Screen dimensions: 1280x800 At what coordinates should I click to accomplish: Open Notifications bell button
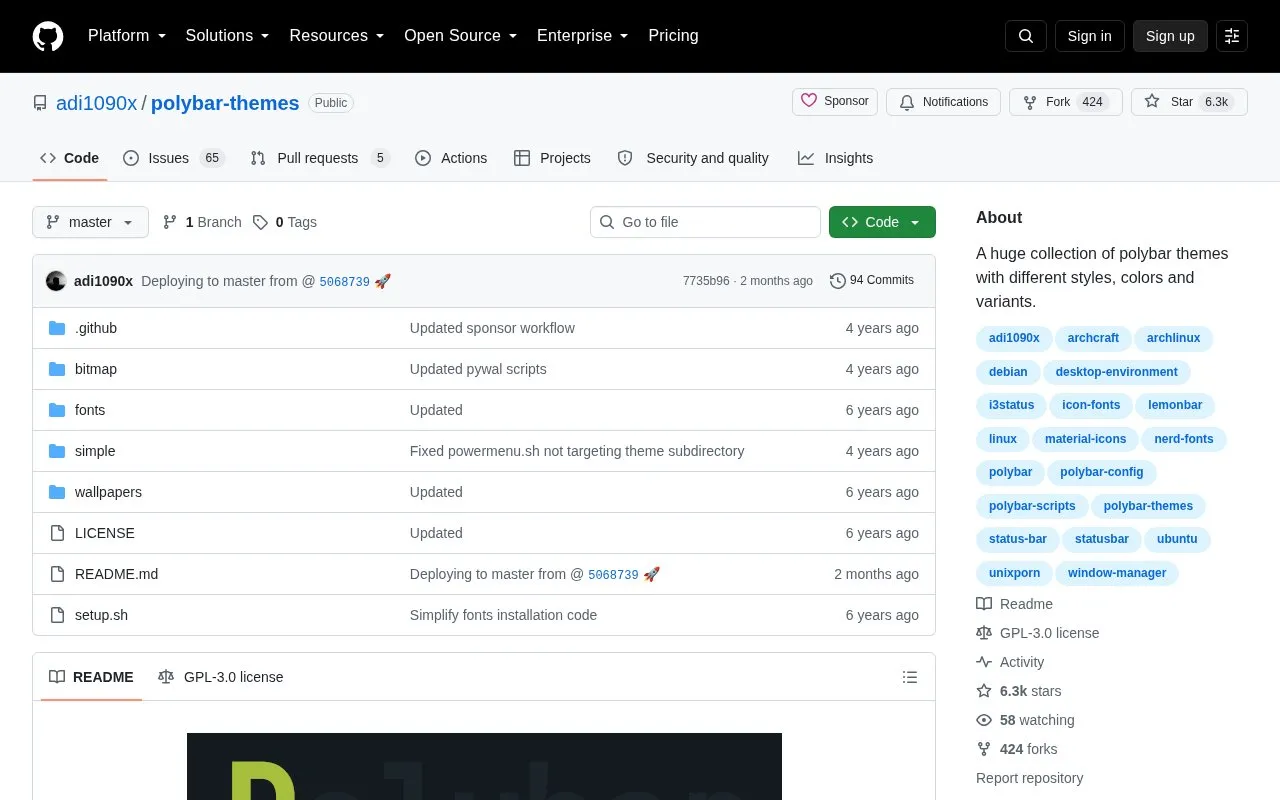(943, 102)
